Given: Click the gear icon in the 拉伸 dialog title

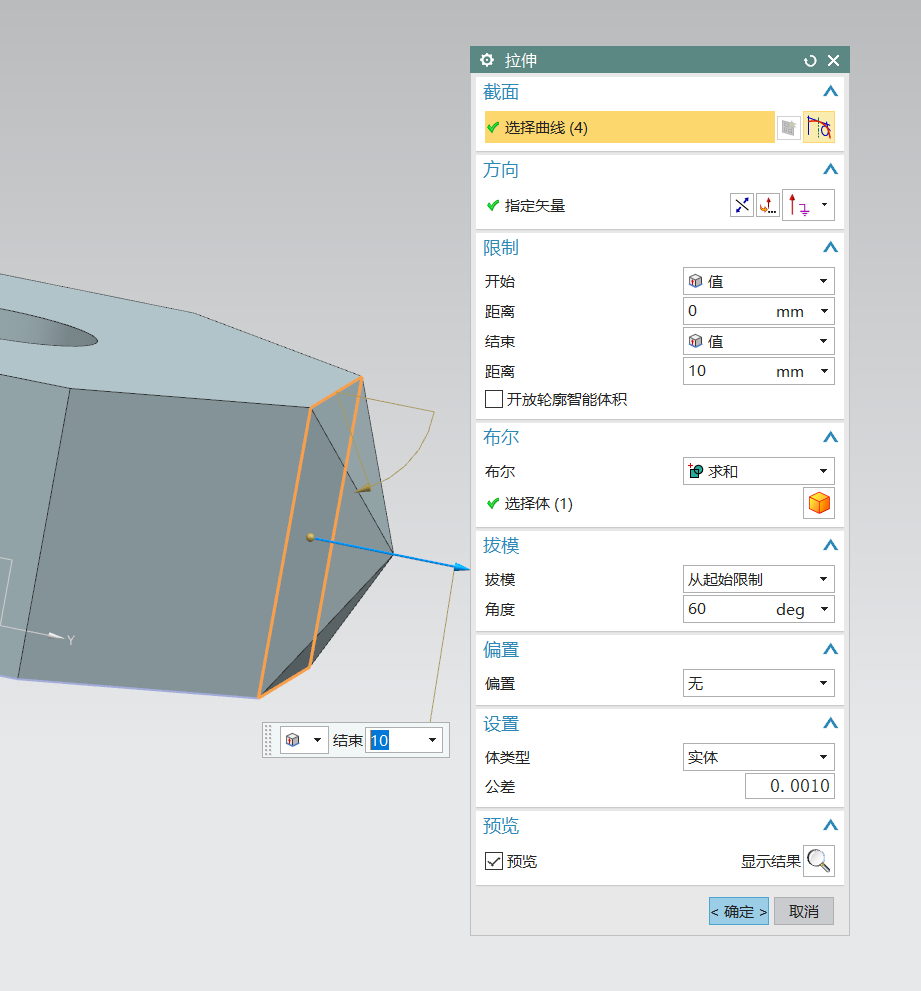Looking at the screenshot, I should pos(487,60).
